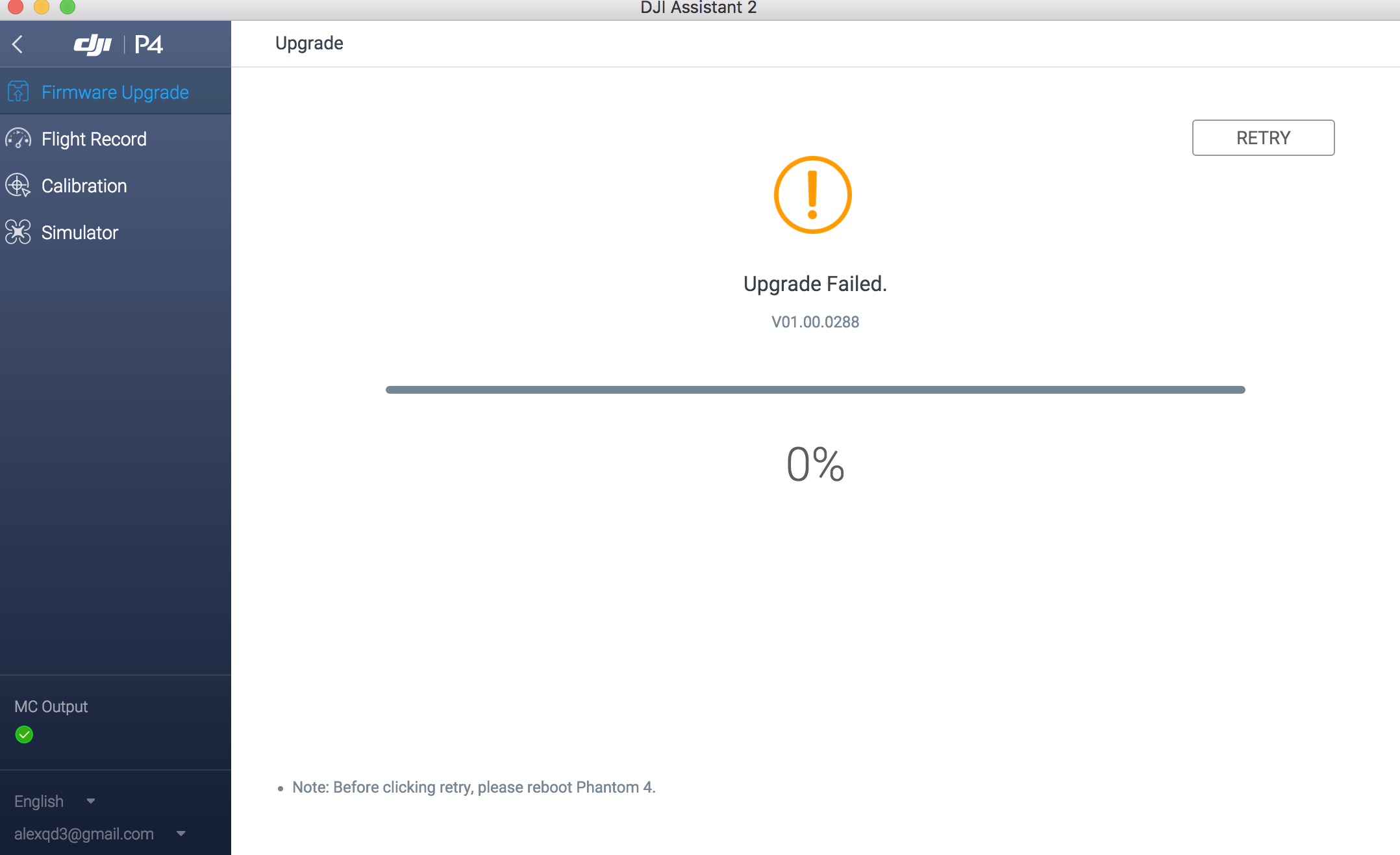
Task: Select the English language dropdown
Action: (x=55, y=800)
